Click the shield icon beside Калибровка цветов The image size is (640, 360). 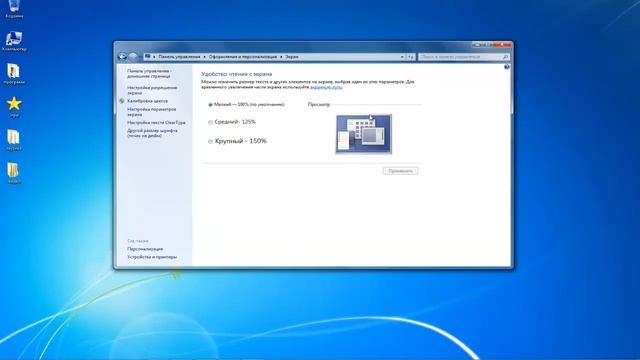(122, 101)
